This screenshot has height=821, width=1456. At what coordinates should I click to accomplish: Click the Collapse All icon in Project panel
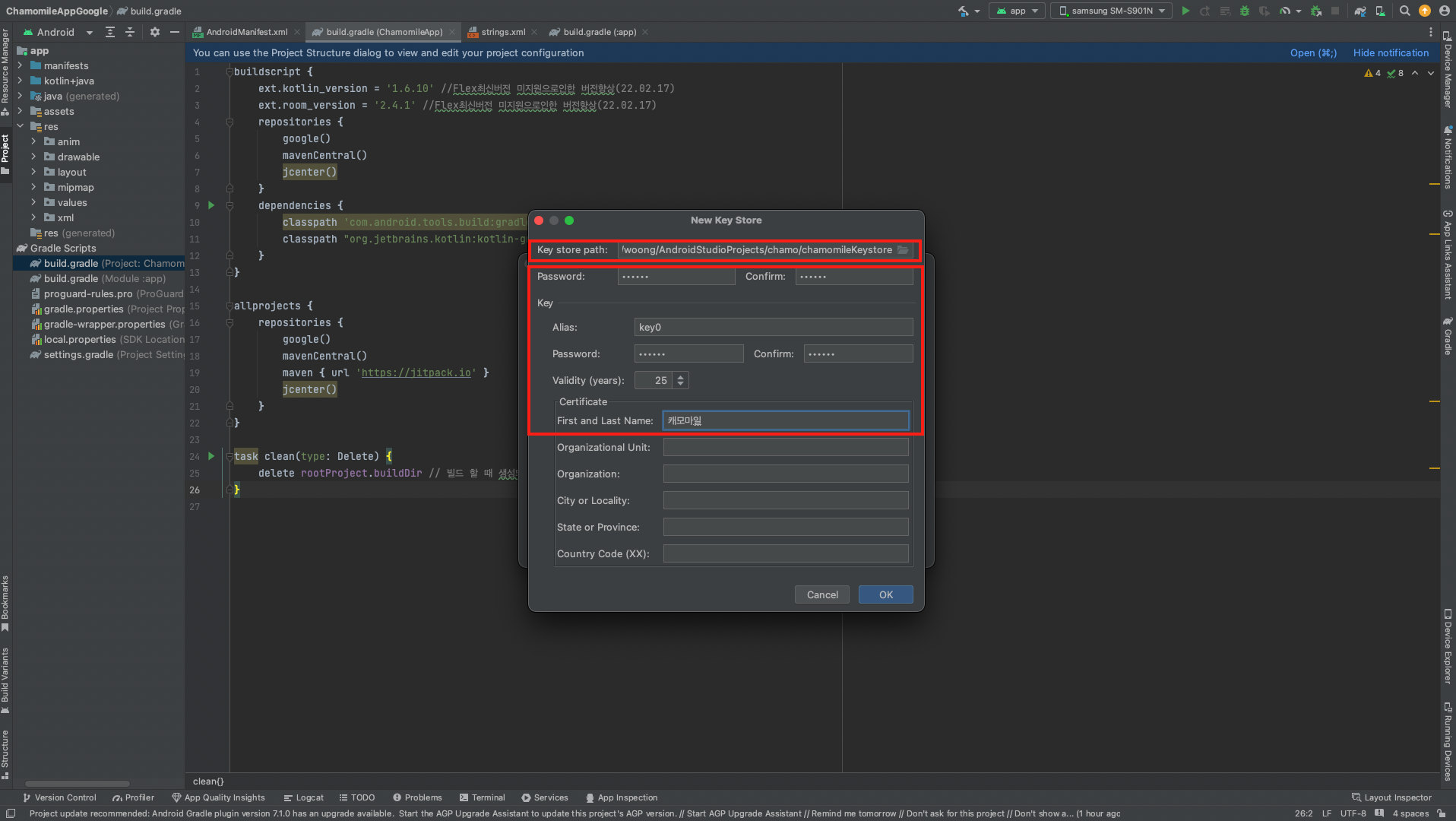(x=130, y=32)
